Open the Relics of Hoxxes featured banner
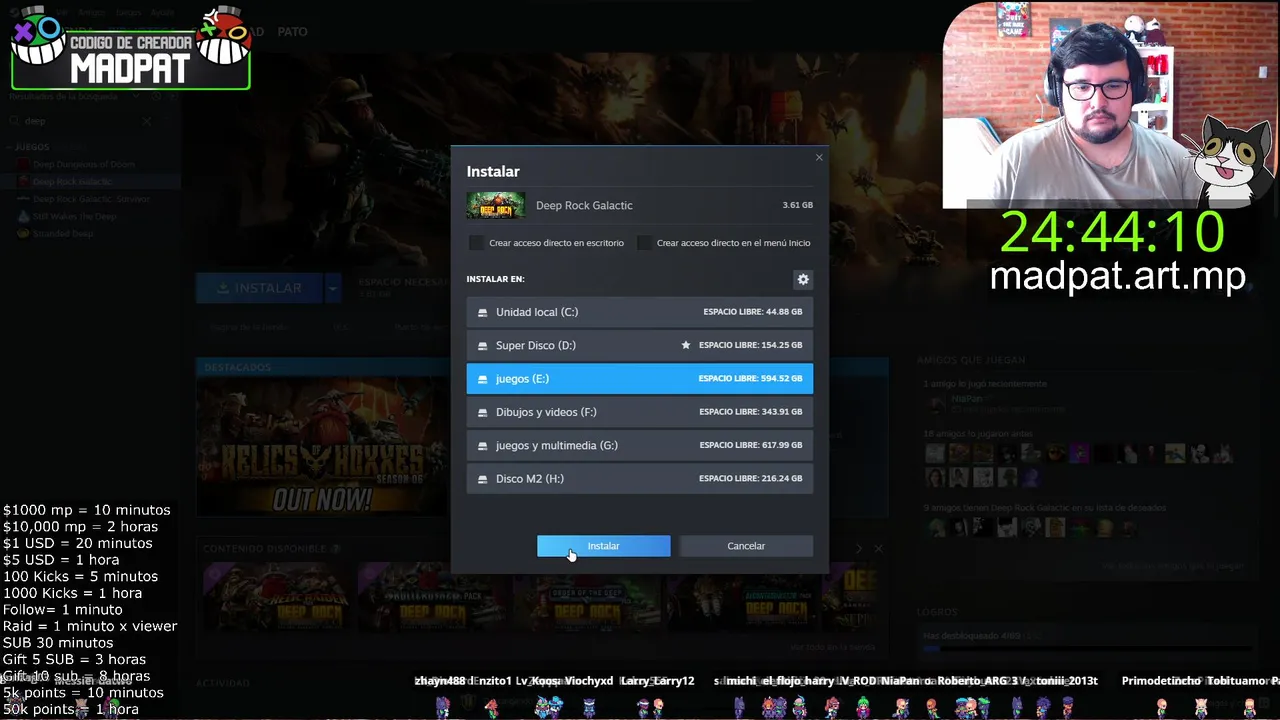 click(x=322, y=445)
